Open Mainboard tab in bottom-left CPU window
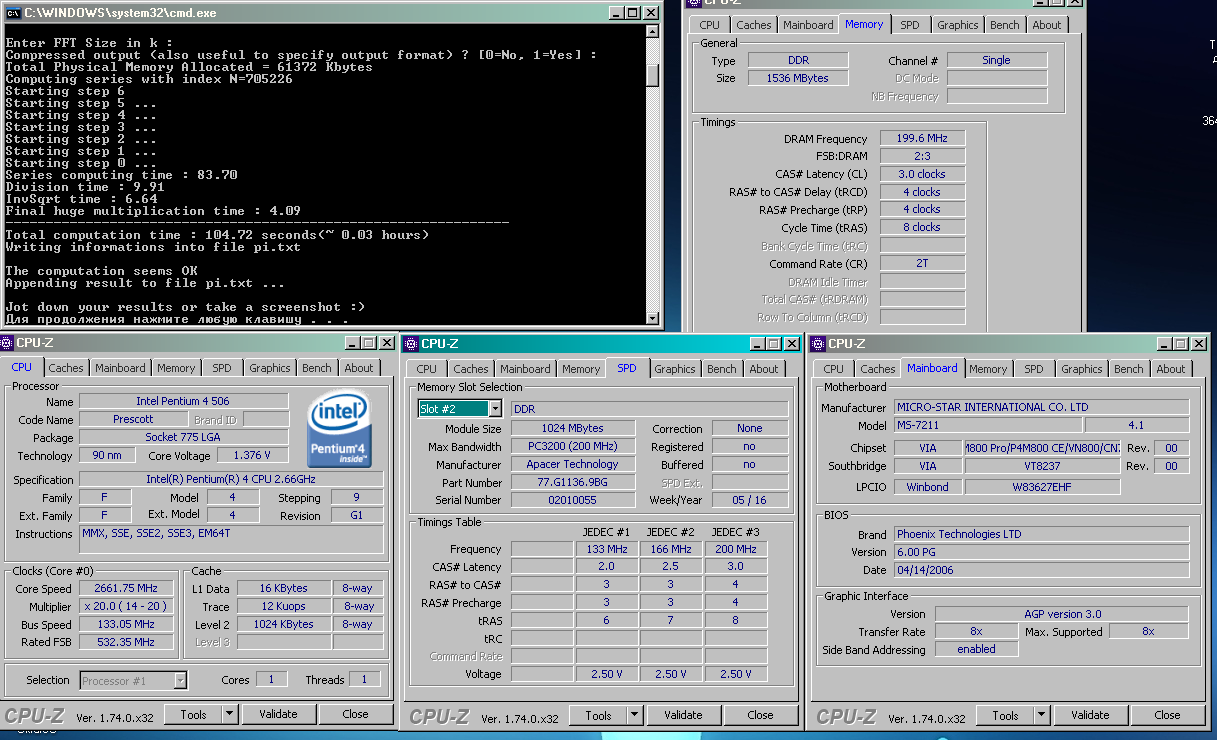The height and width of the screenshot is (740, 1217). point(120,368)
